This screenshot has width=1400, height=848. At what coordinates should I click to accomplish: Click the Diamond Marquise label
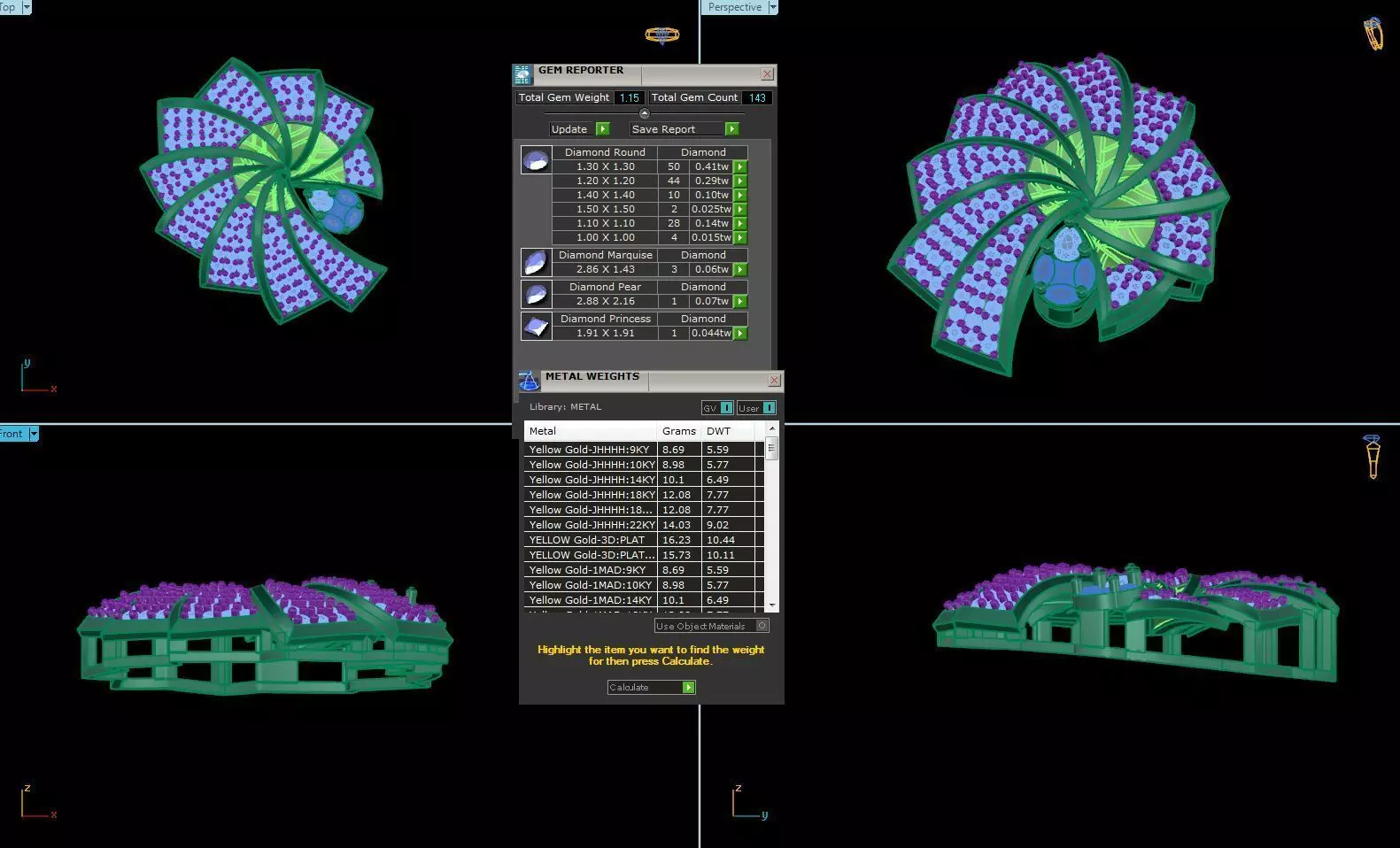pyautogui.click(x=605, y=255)
